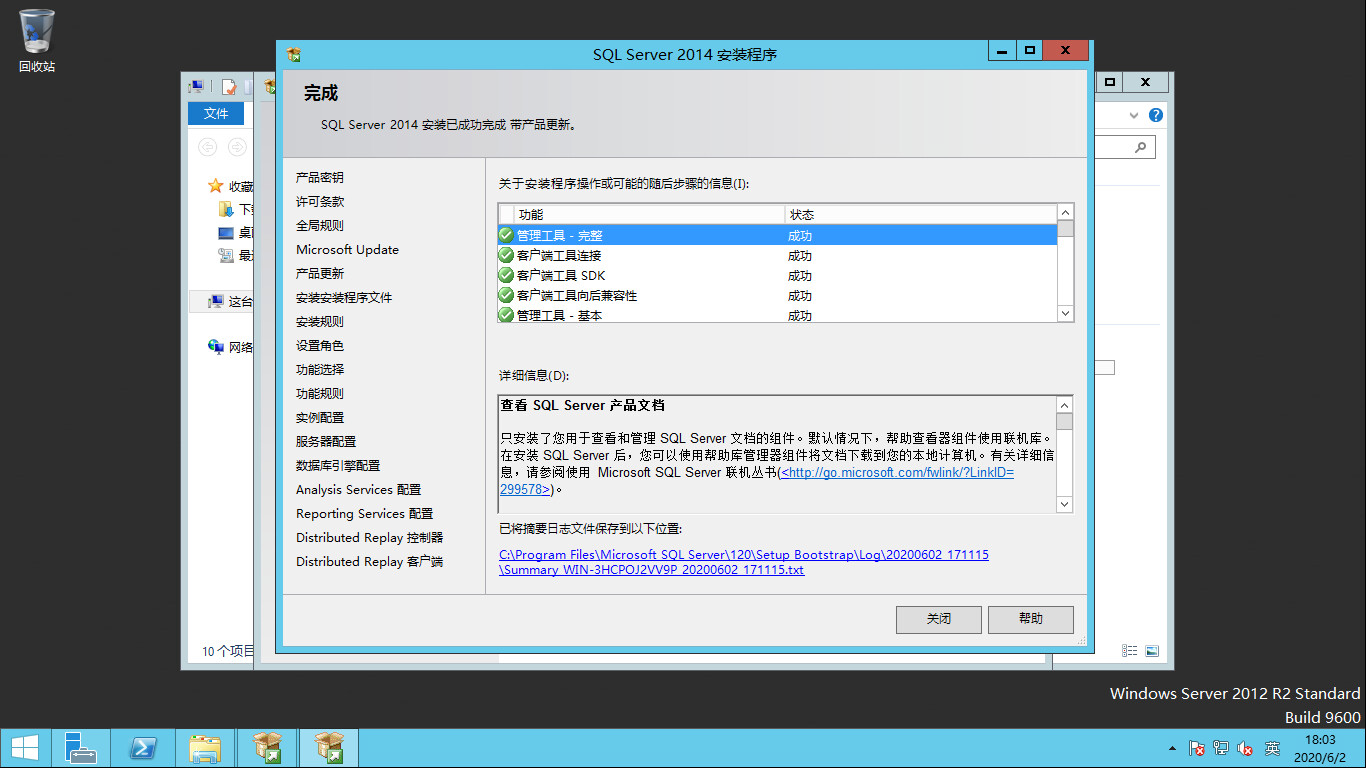The width and height of the screenshot is (1366, 768).
Task: Show hidden icons with the tray arrow
Action: (1173, 747)
